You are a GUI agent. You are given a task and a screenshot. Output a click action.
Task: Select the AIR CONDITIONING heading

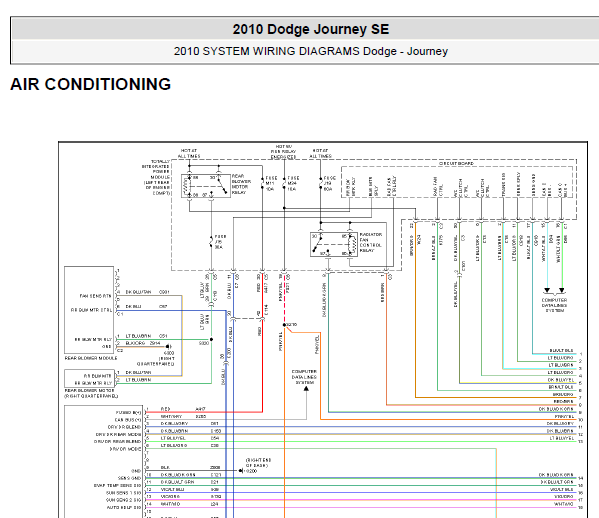click(91, 84)
